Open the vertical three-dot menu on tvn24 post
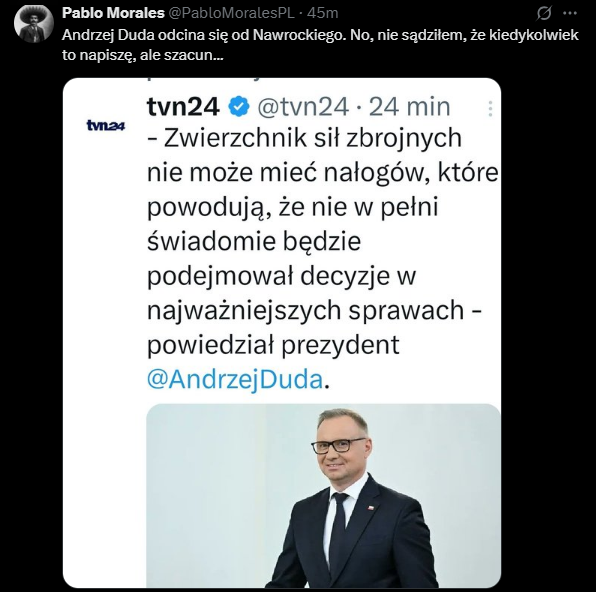Image resolution: width=596 pixels, height=592 pixels. click(490, 108)
